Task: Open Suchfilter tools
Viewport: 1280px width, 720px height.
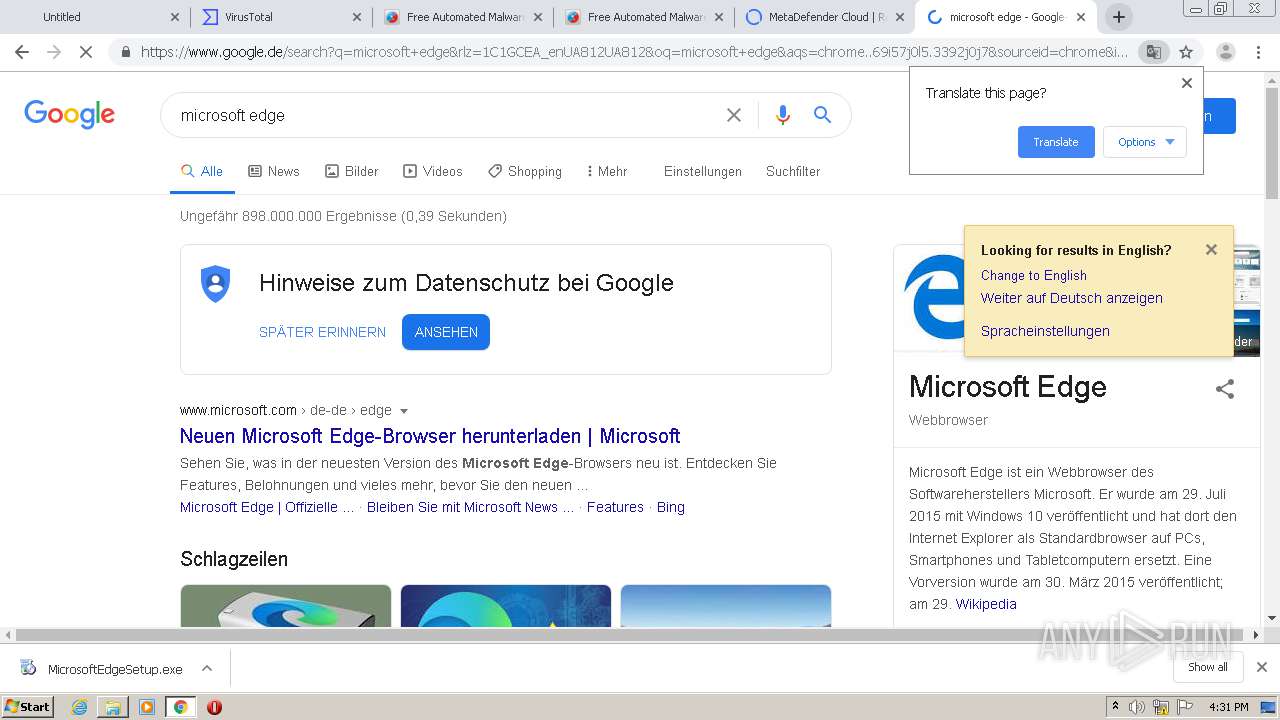Action: coord(793,171)
